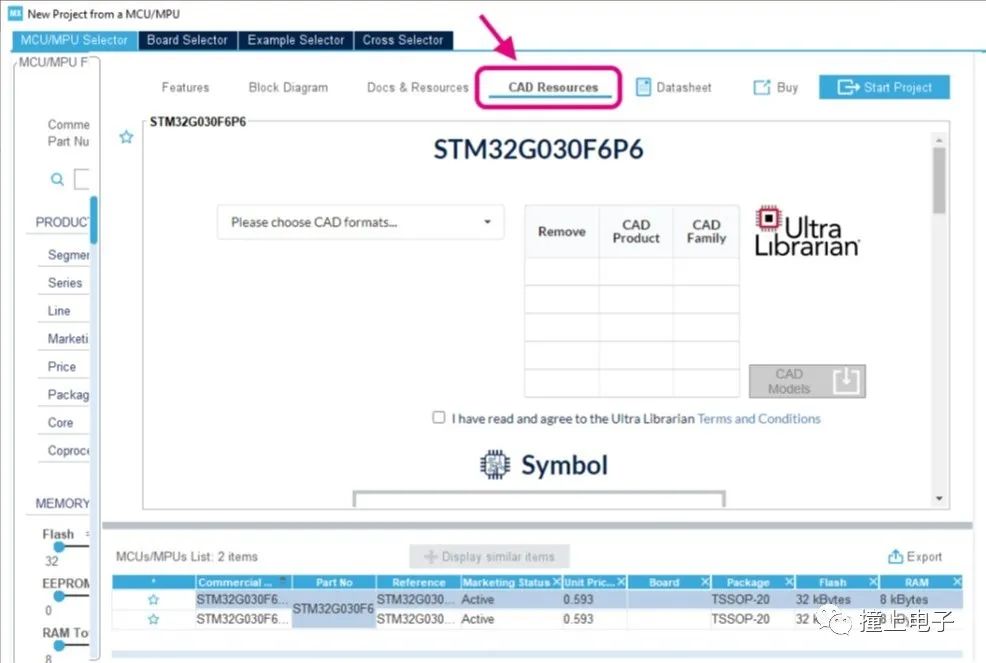The width and height of the screenshot is (986, 663).
Task: Click the STM32G030F6 Part No cell
Action: (x=333, y=608)
